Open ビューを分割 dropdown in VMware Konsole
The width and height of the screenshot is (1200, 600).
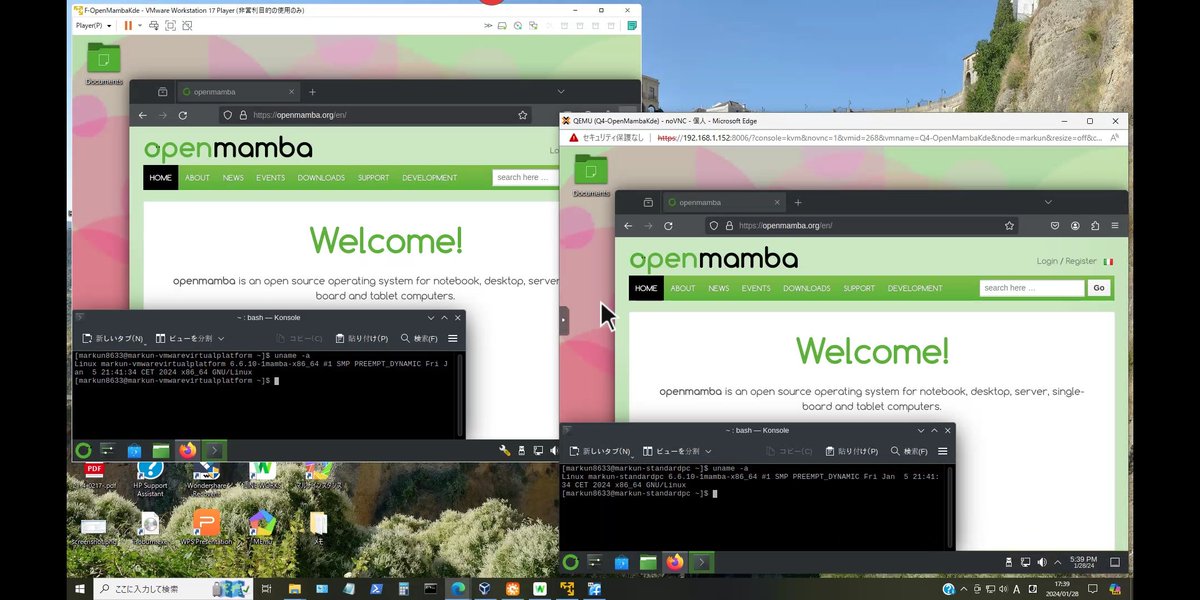coord(190,338)
